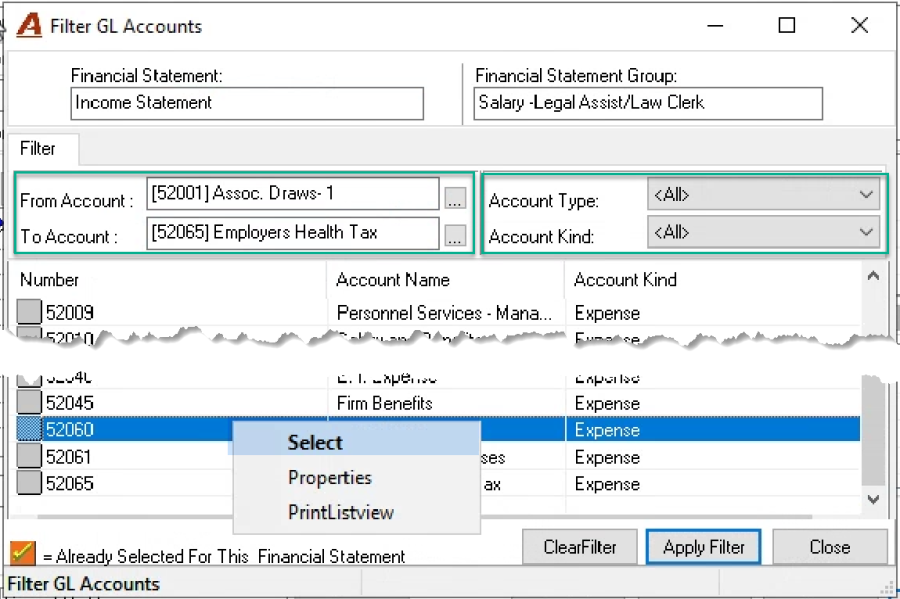Click the Apply Filter button
The width and height of the screenshot is (900, 599).
pos(704,547)
